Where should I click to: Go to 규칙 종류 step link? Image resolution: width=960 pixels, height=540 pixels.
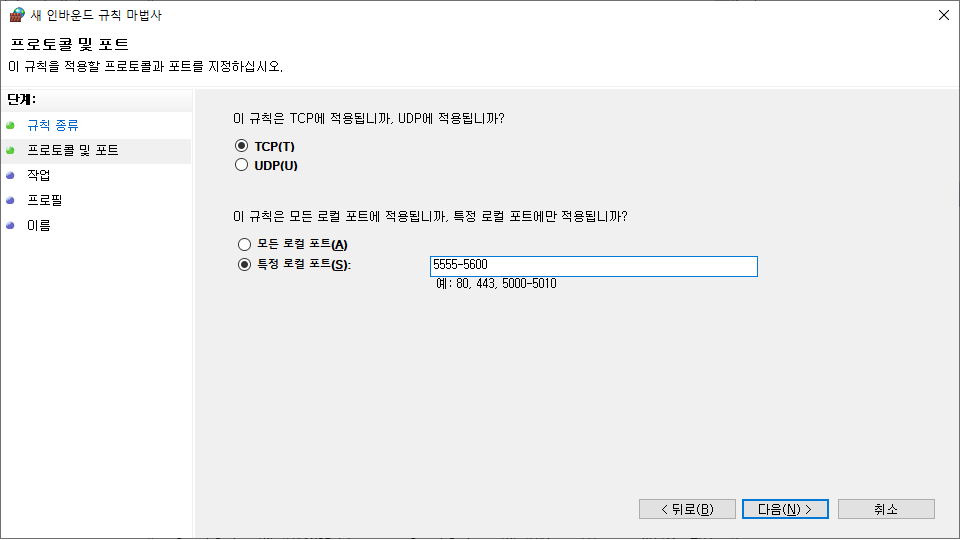(x=53, y=125)
